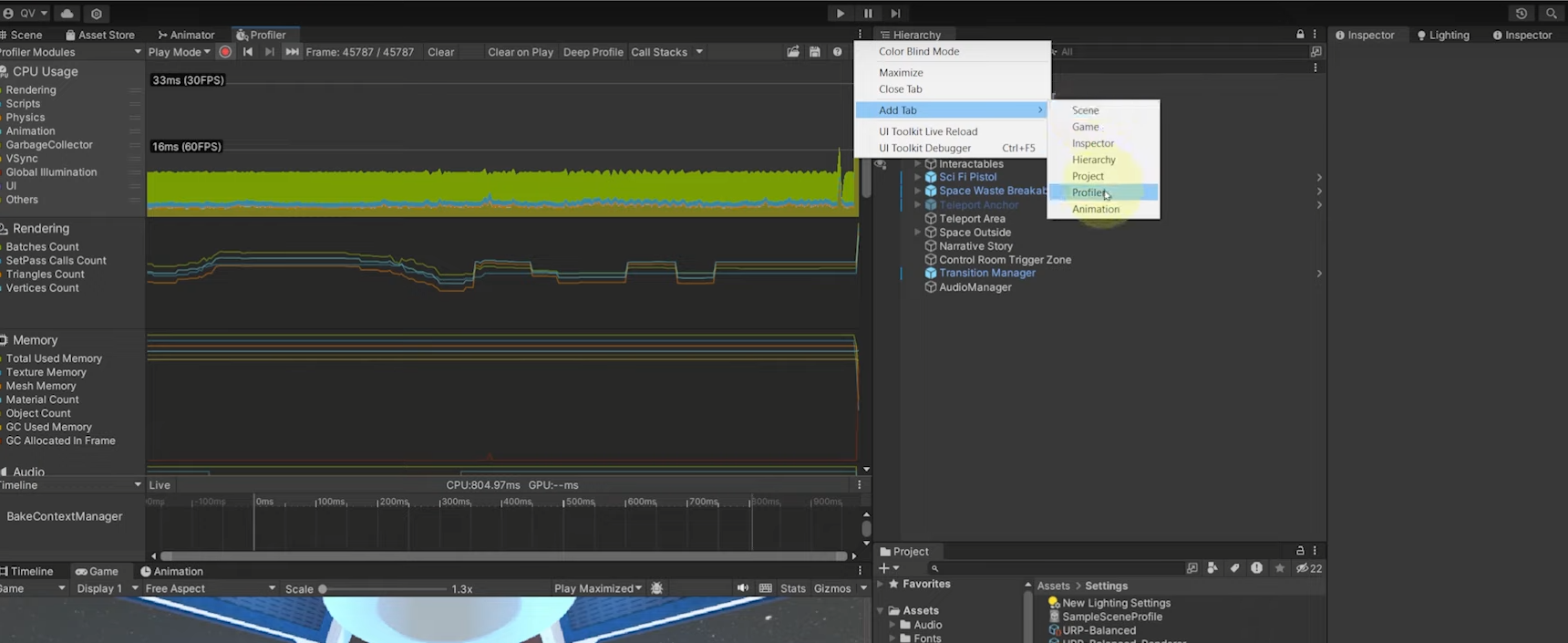Click the cloud services icon
The height and width of the screenshot is (643, 1568).
tap(67, 14)
